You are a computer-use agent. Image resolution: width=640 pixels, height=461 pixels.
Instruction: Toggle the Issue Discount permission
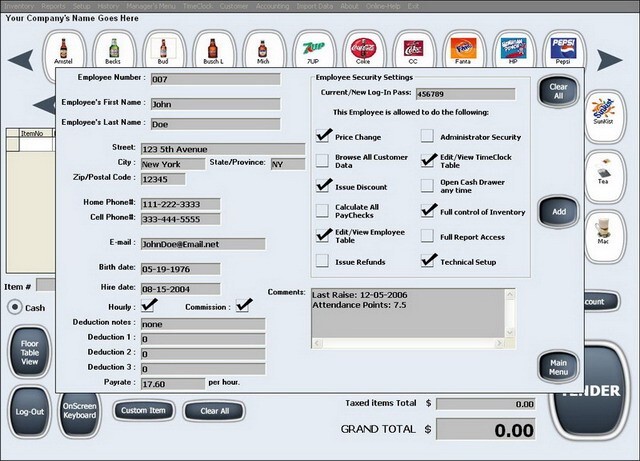pyautogui.click(x=322, y=186)
